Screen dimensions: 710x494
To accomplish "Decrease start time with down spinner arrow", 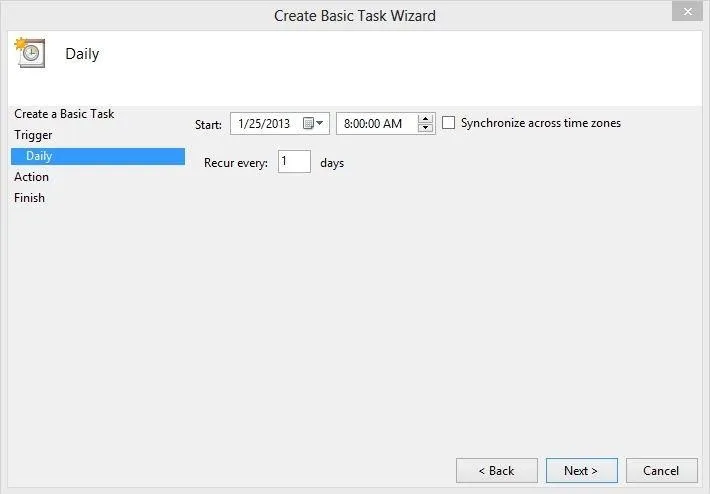I will click(x=425, y=128).
